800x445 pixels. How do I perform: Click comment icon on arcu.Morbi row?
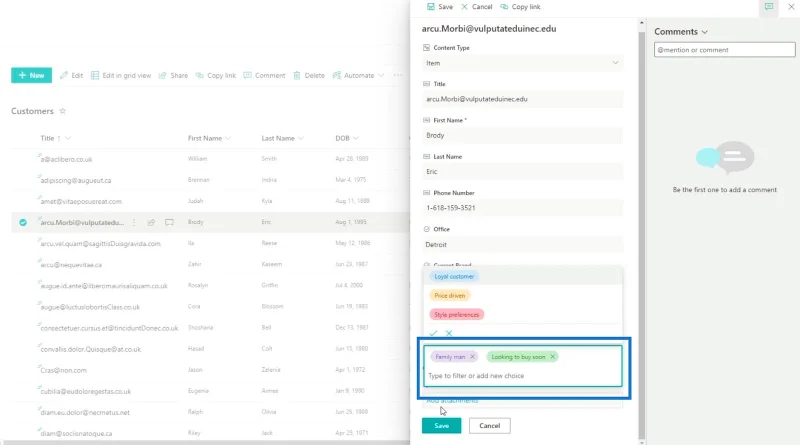click(x=169, y=222)
